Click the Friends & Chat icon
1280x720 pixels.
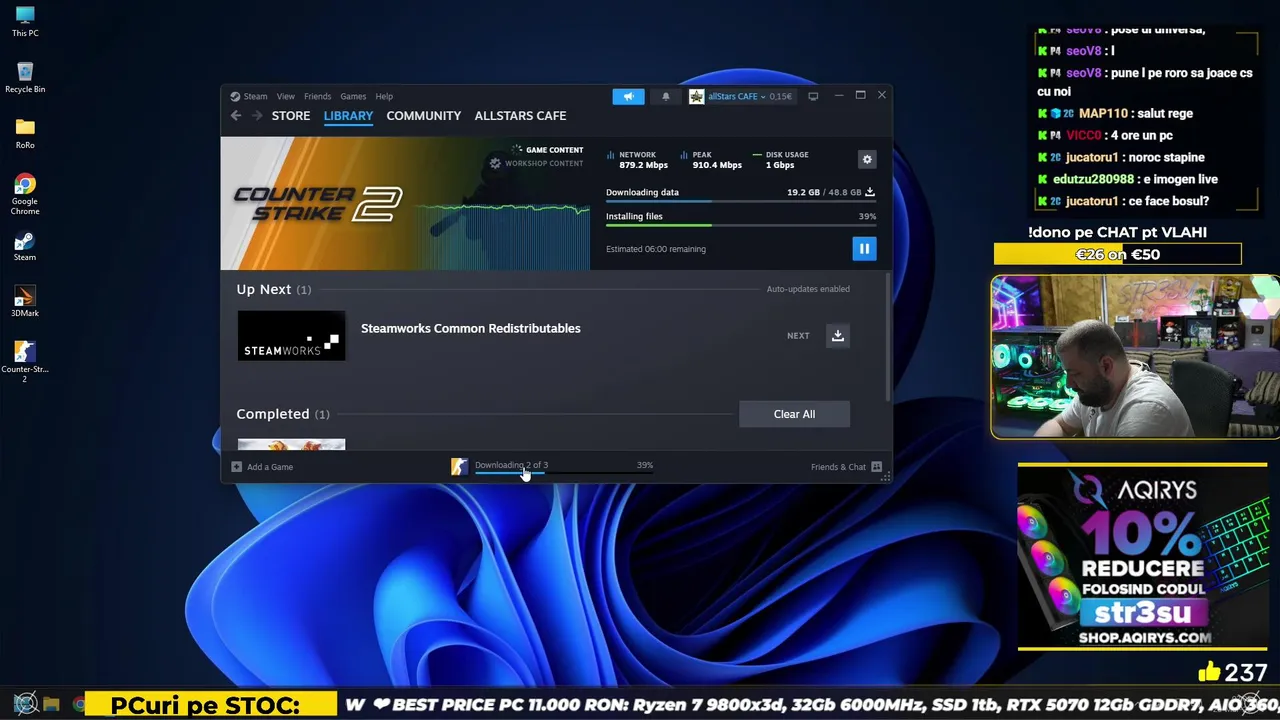tap(876, 467)
